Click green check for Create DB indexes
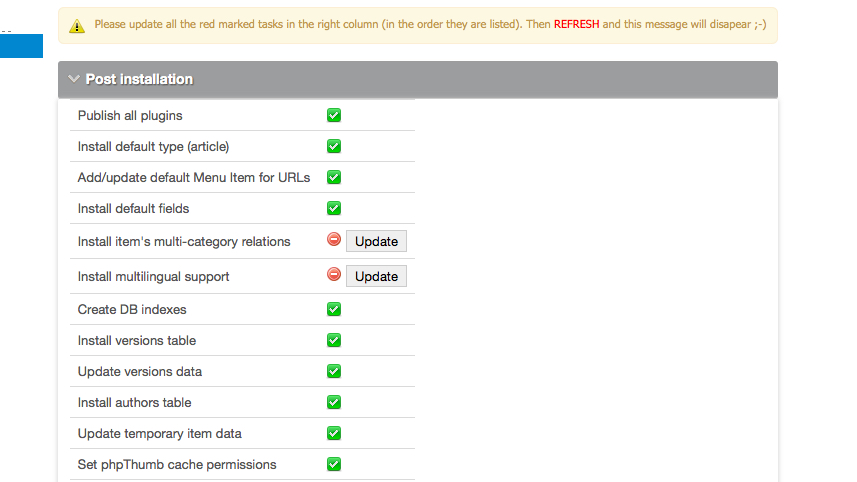Viewport: 857px width, 482px height. point(334,309)
